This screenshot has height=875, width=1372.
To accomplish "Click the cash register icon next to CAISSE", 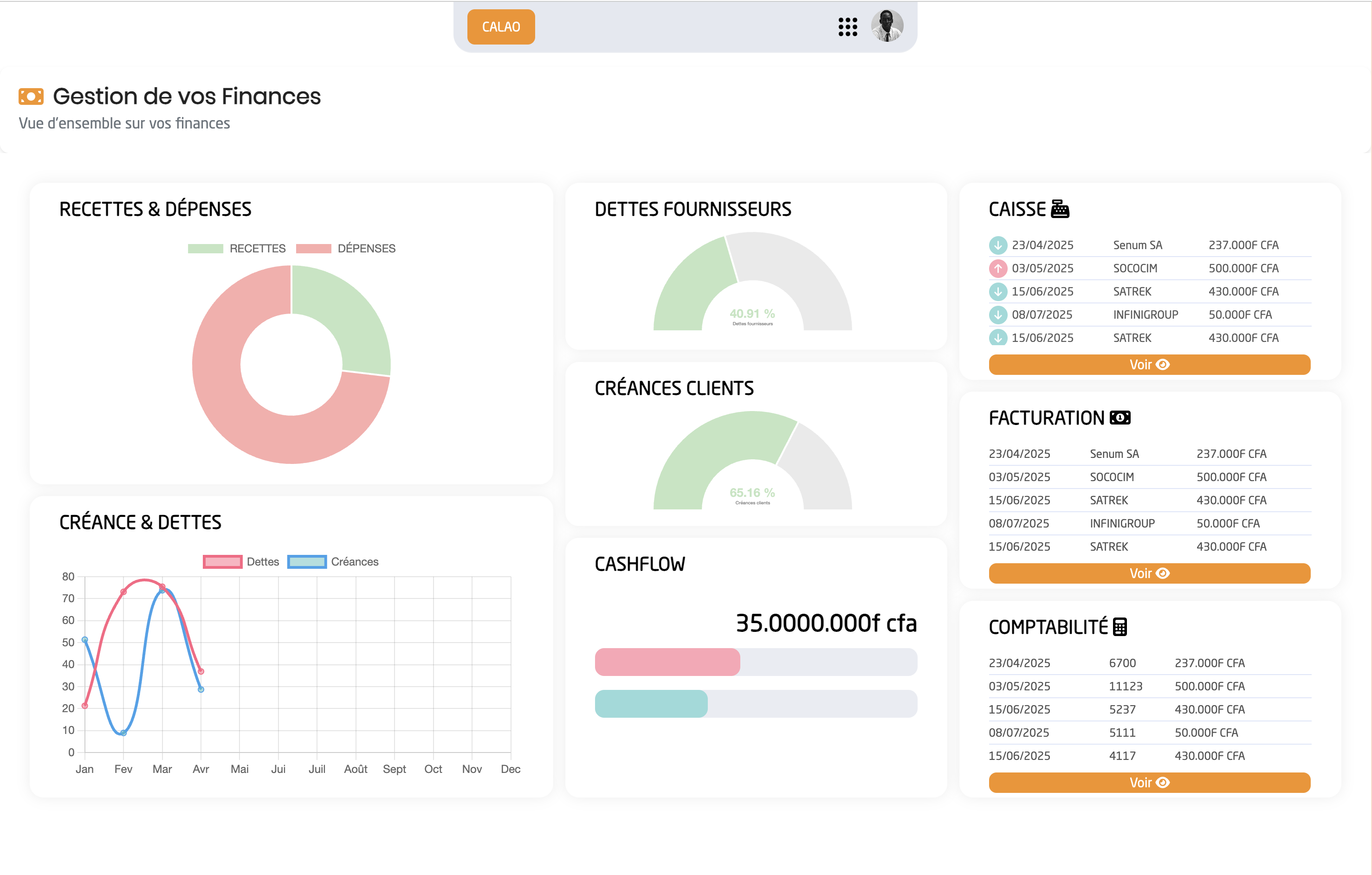I will 1060,208.
